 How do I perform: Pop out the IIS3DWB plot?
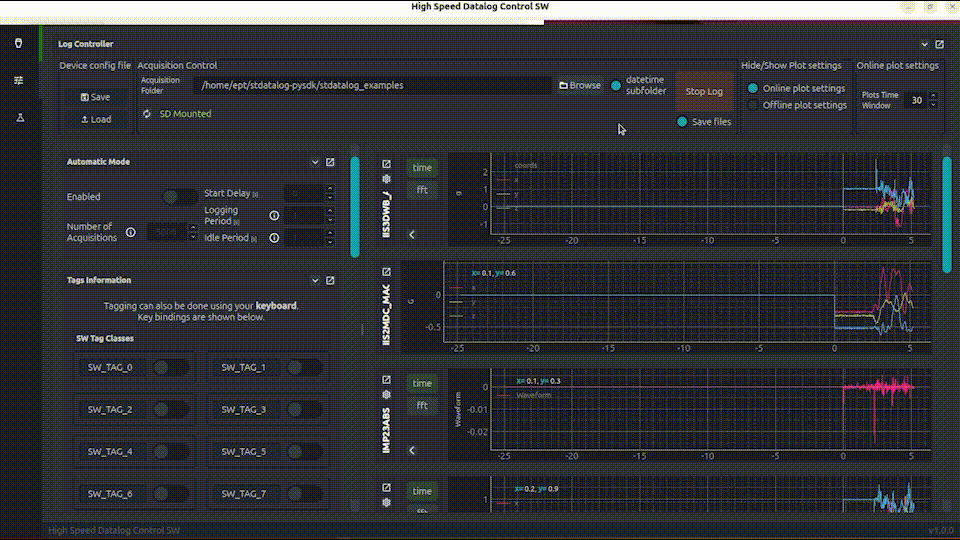click(x=386, y=164)
